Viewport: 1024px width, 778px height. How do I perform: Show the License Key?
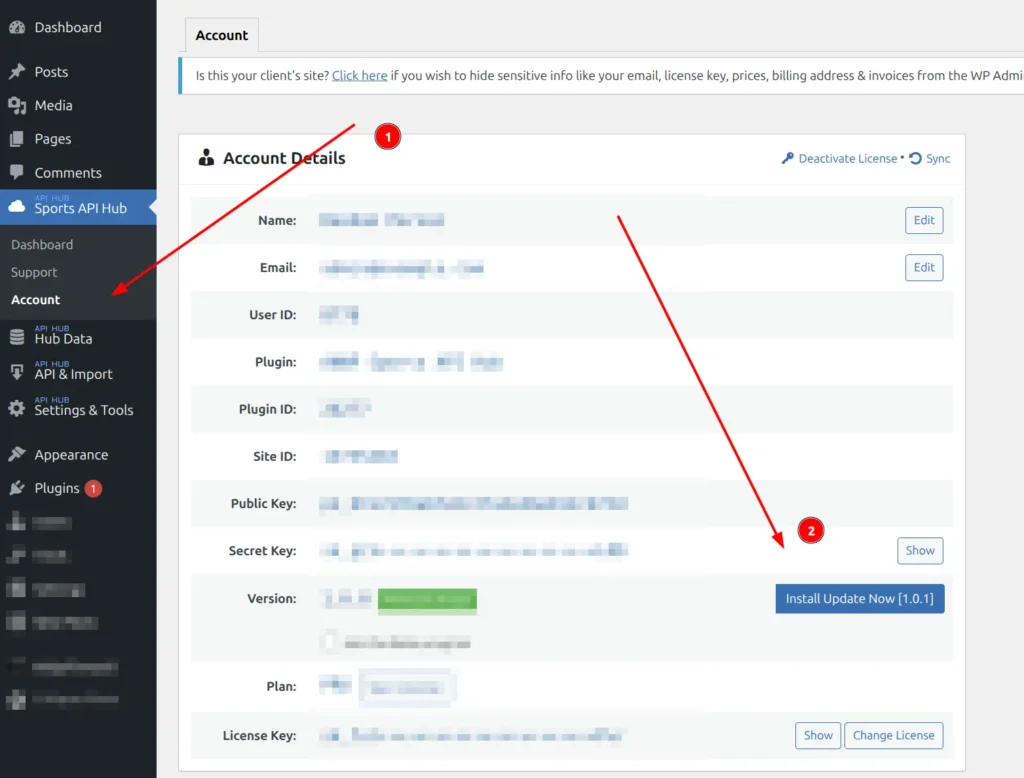818,736
